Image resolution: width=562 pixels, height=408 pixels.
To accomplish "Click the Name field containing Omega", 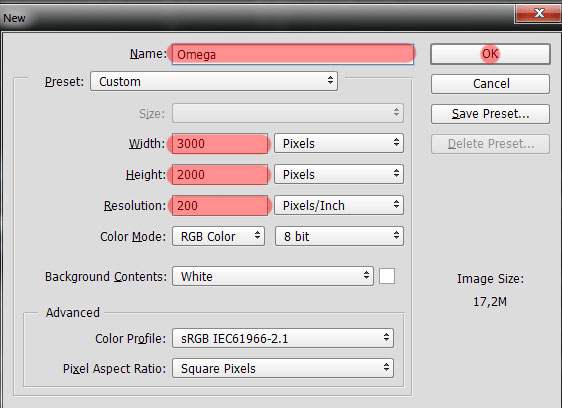I will click(292, 54).
